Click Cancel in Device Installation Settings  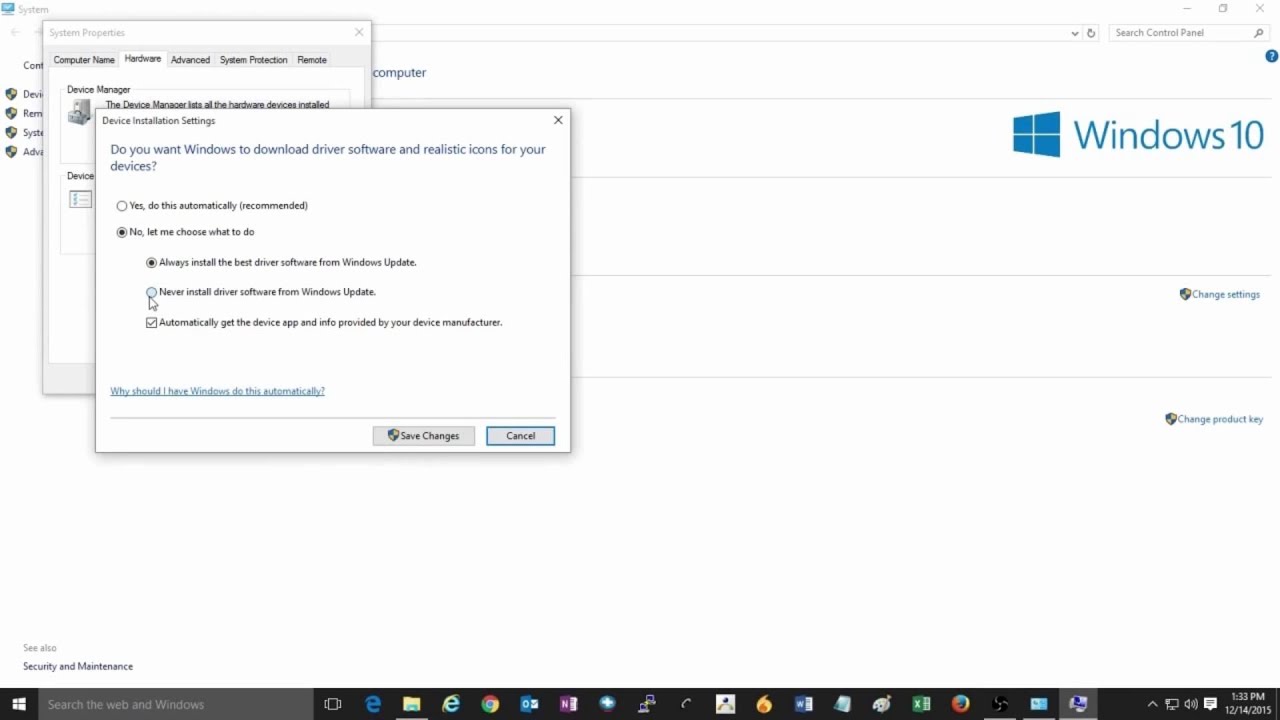(520, 436)
